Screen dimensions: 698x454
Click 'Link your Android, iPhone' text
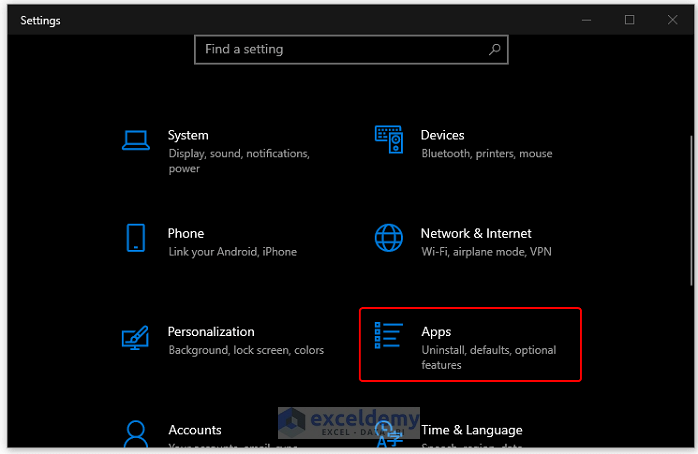232,252
